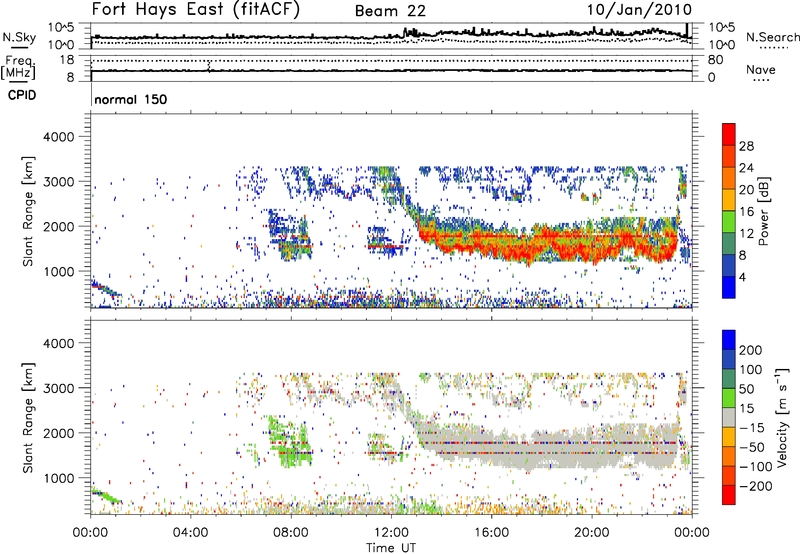Select the bright green 15–50 velocity colorbar segment

[x=729, y=398]
